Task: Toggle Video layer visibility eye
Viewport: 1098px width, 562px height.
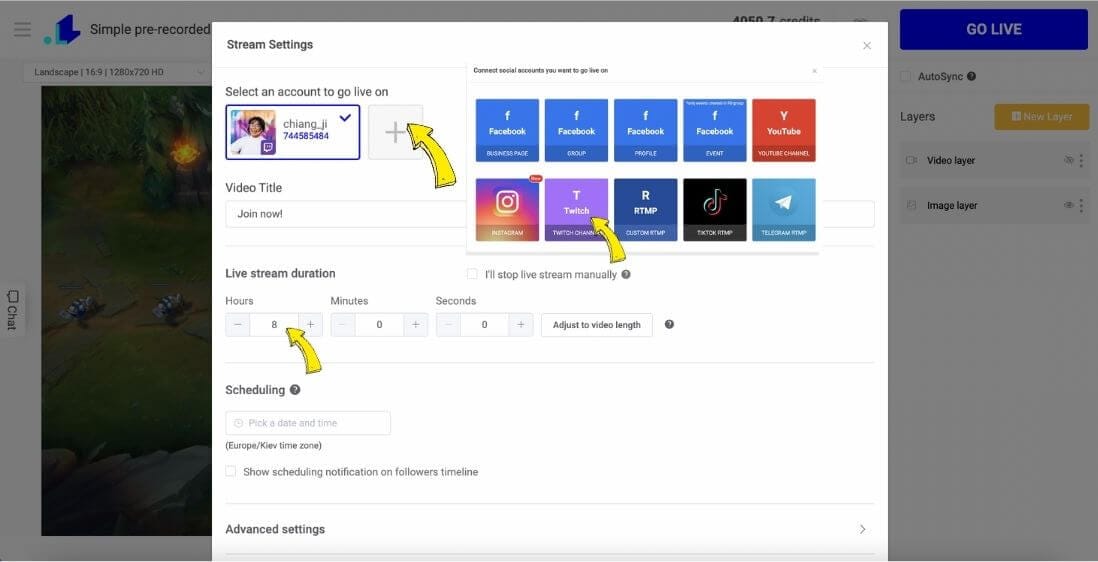Action: (x=1069, y=160)
